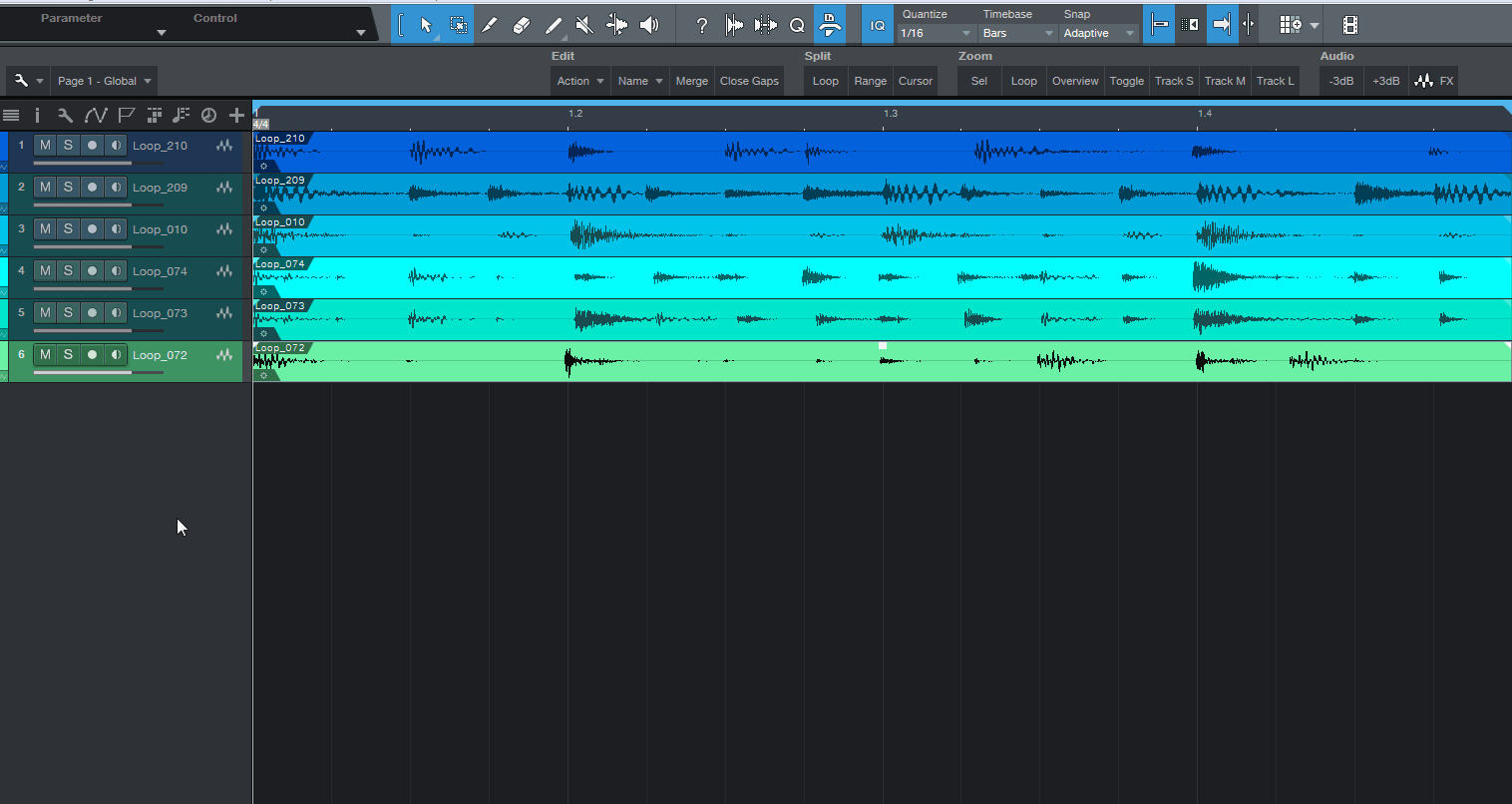This screenshot has height=804, width=1512.
Task: Expand the Action dropdown
Action: (x=579, y=81)
